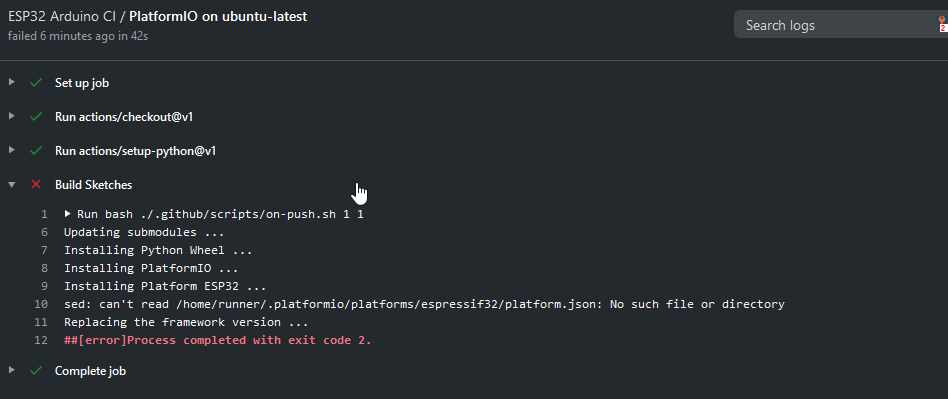Viewport: 948px width, 399px height.
Task: Click green checkmark beside Complete job
Action: (36, 371)
